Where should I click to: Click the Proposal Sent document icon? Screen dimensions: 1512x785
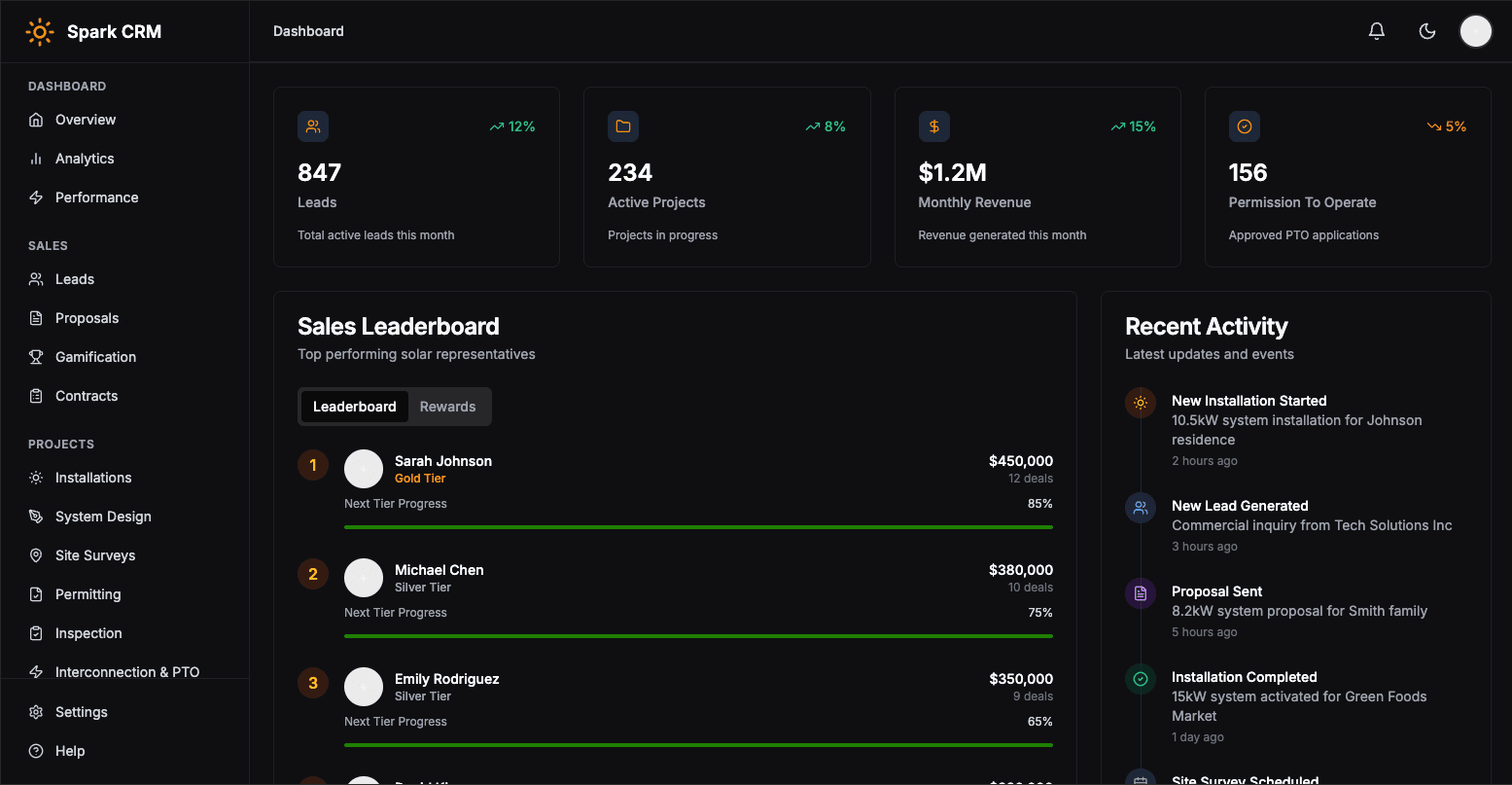(x=1141, y=593)
